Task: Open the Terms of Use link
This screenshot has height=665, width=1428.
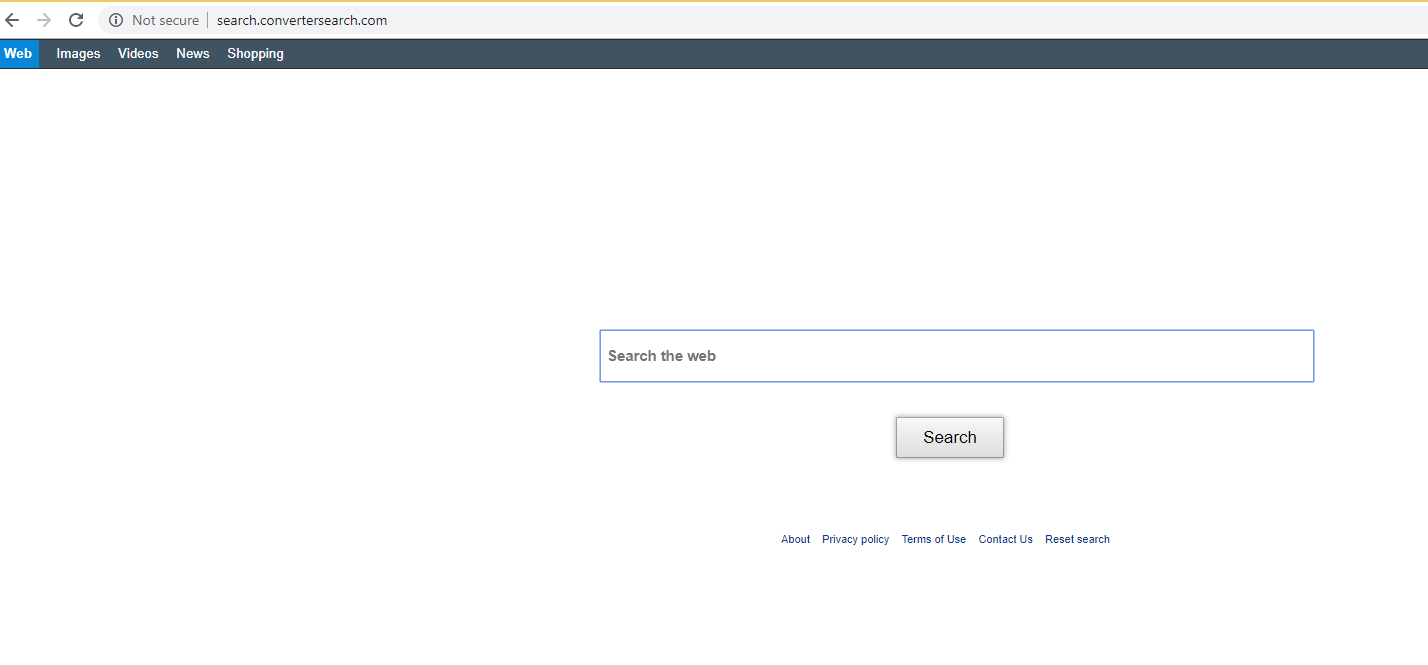Action: 934,539
